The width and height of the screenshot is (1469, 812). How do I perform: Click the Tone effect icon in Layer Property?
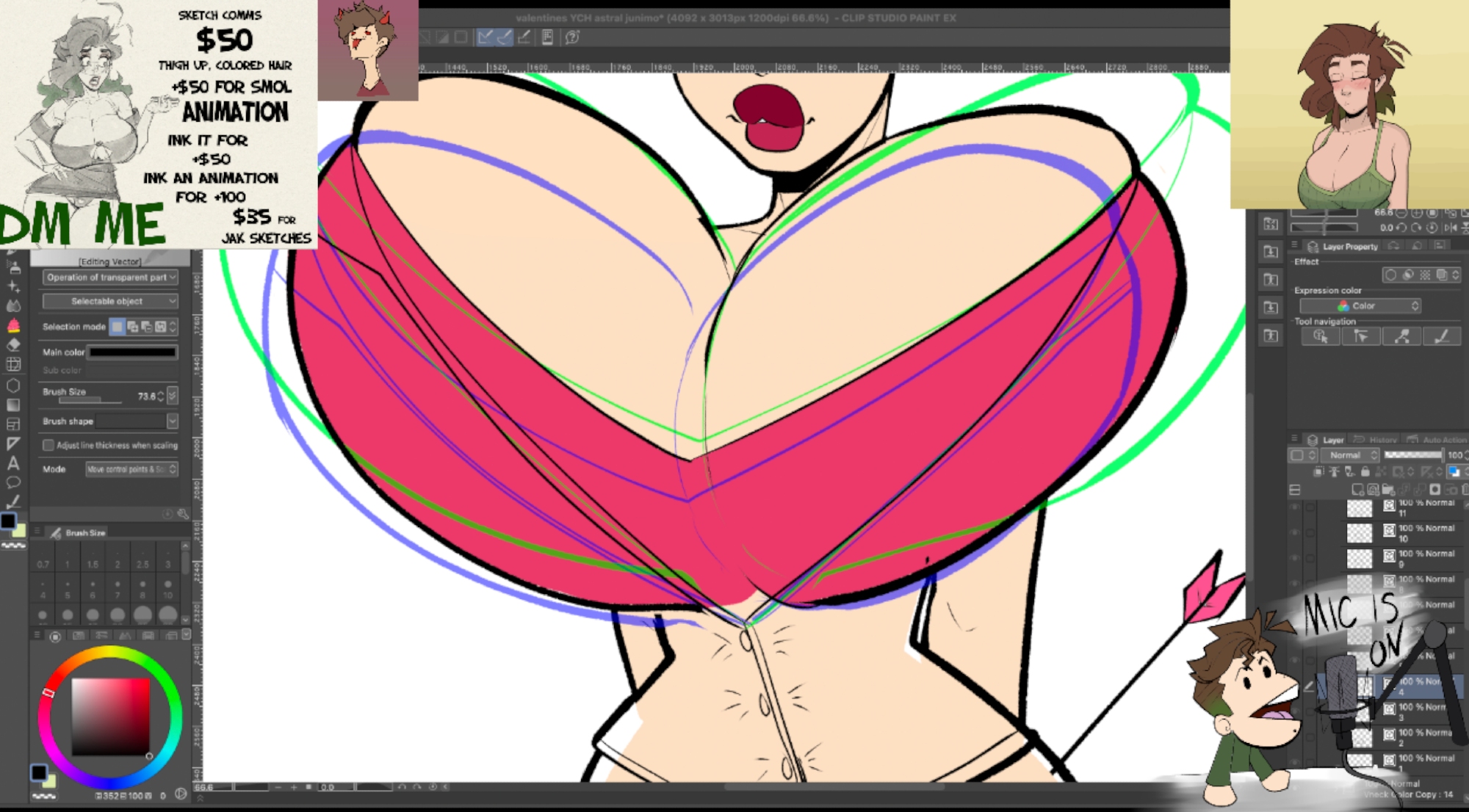[x=1424, y=275]
